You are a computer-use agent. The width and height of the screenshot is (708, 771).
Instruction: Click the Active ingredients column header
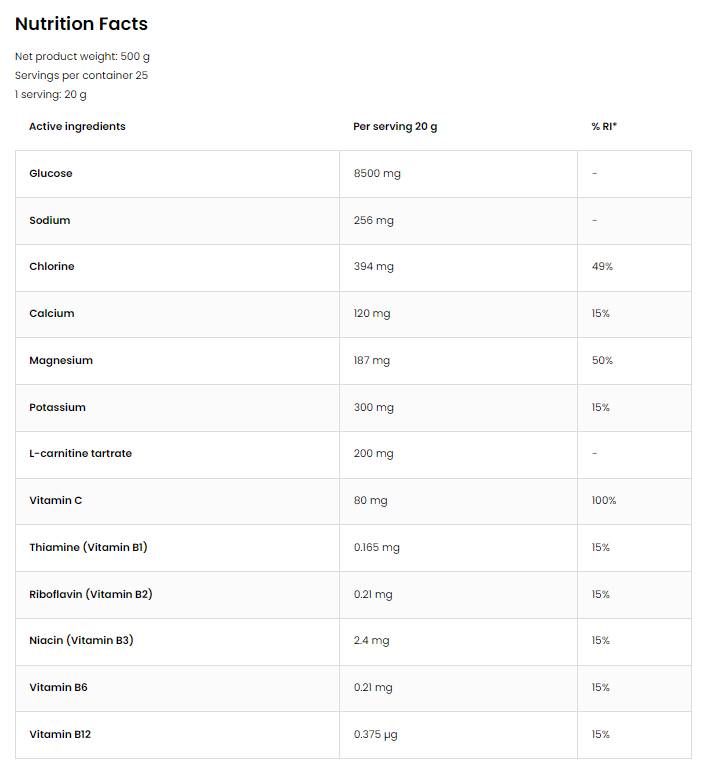77,127
